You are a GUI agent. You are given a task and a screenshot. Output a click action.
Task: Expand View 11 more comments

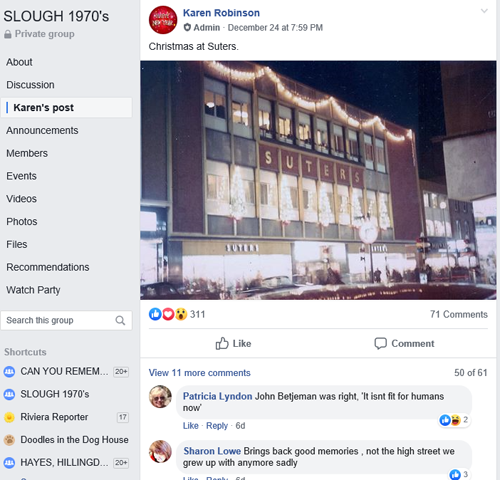(199, 373)
